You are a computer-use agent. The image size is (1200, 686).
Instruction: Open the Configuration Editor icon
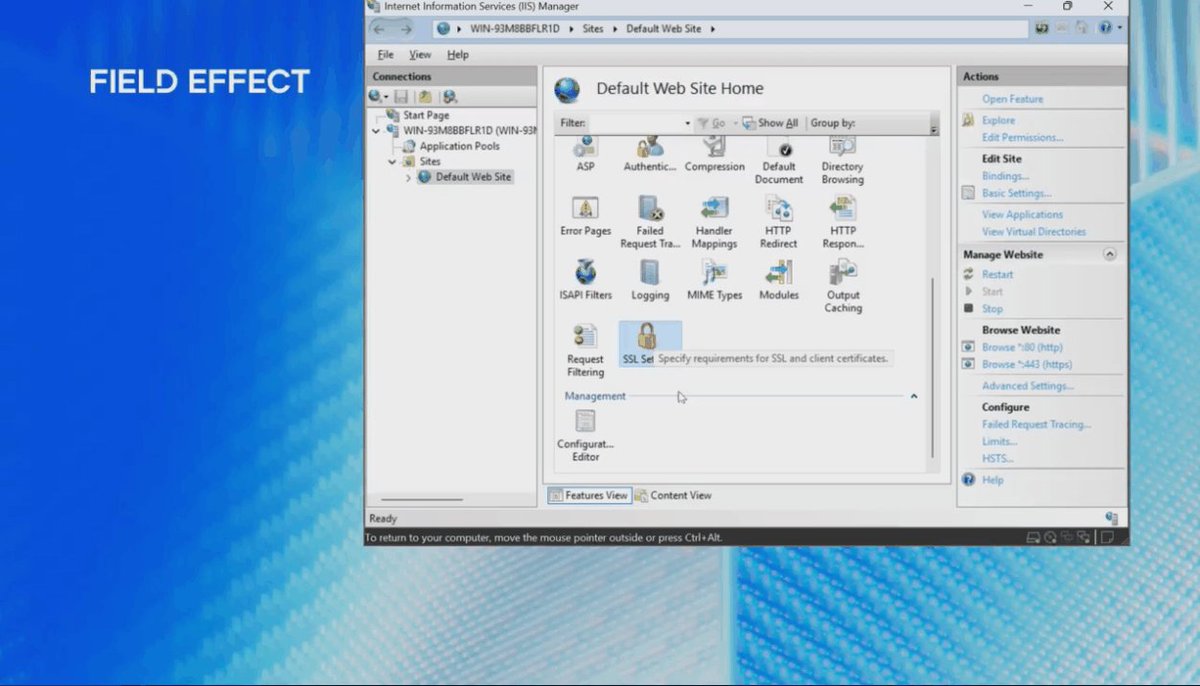point(585,421)
